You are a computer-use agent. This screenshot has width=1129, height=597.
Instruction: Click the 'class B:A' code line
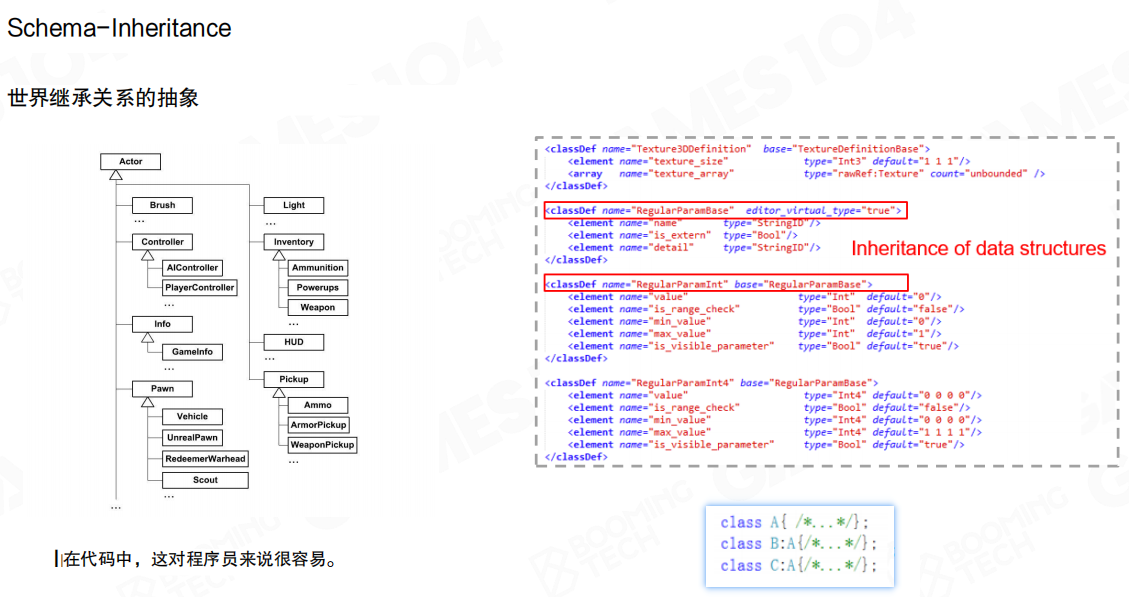pos(797,543)
